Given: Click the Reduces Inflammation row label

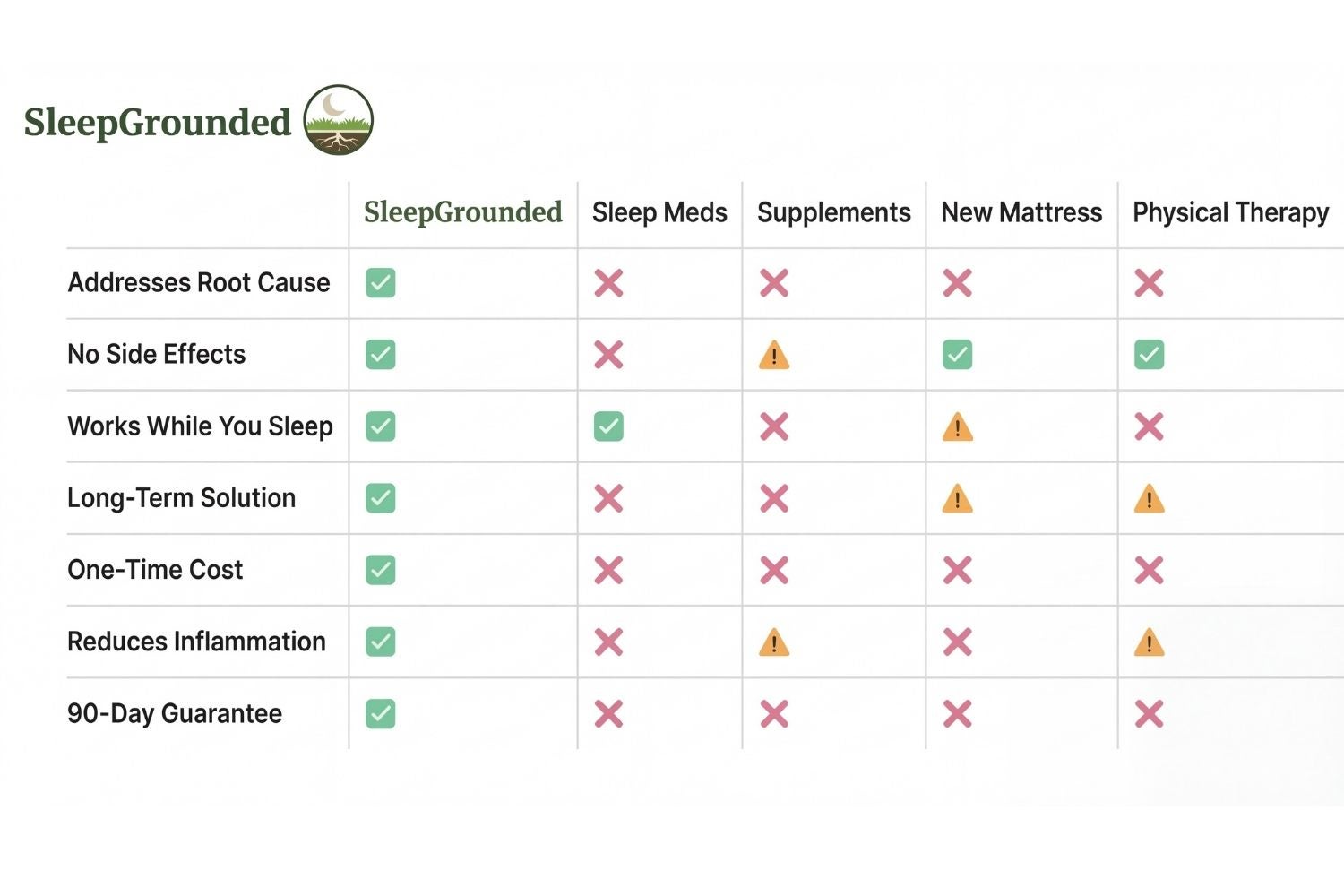Looking at the screenshot, I should coord(196,642).
